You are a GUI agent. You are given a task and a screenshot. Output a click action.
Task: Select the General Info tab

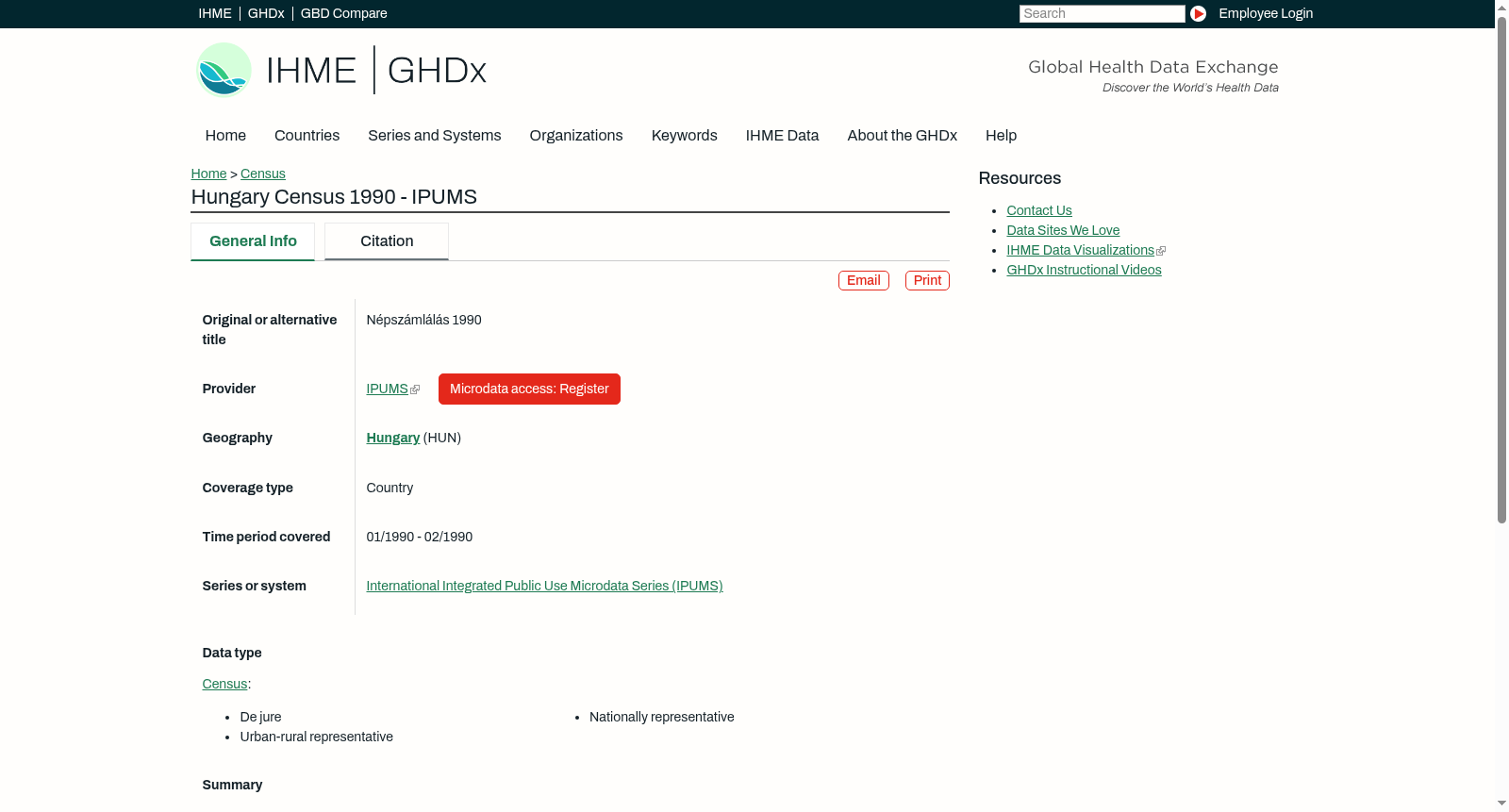(x=253, y=241)
